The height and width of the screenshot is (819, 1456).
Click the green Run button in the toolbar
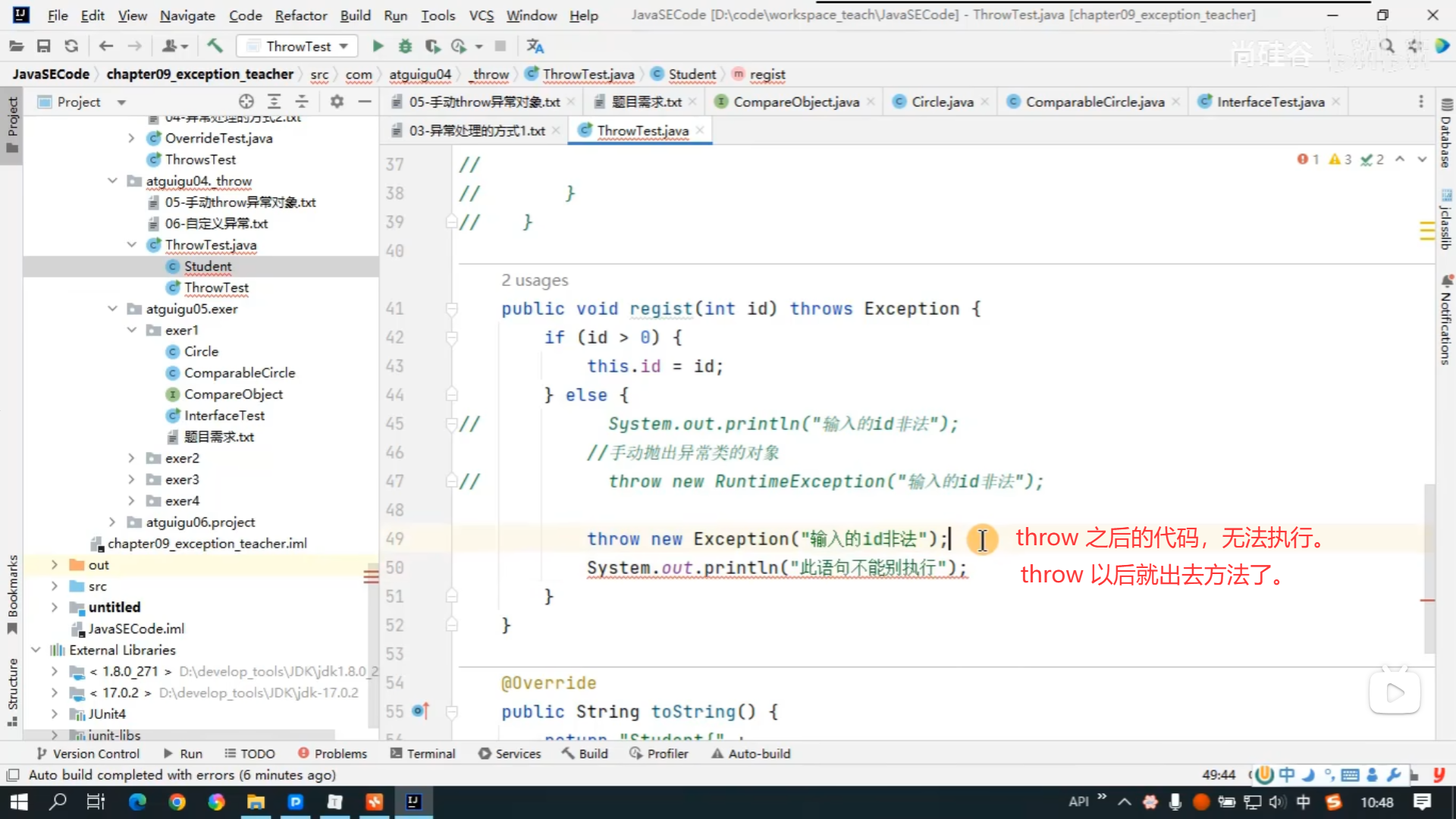378,46
